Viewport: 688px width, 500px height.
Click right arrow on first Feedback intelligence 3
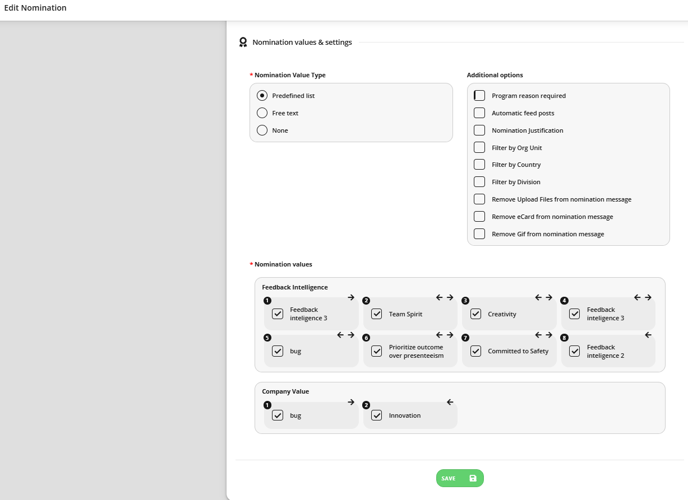(x=351, y=297)
